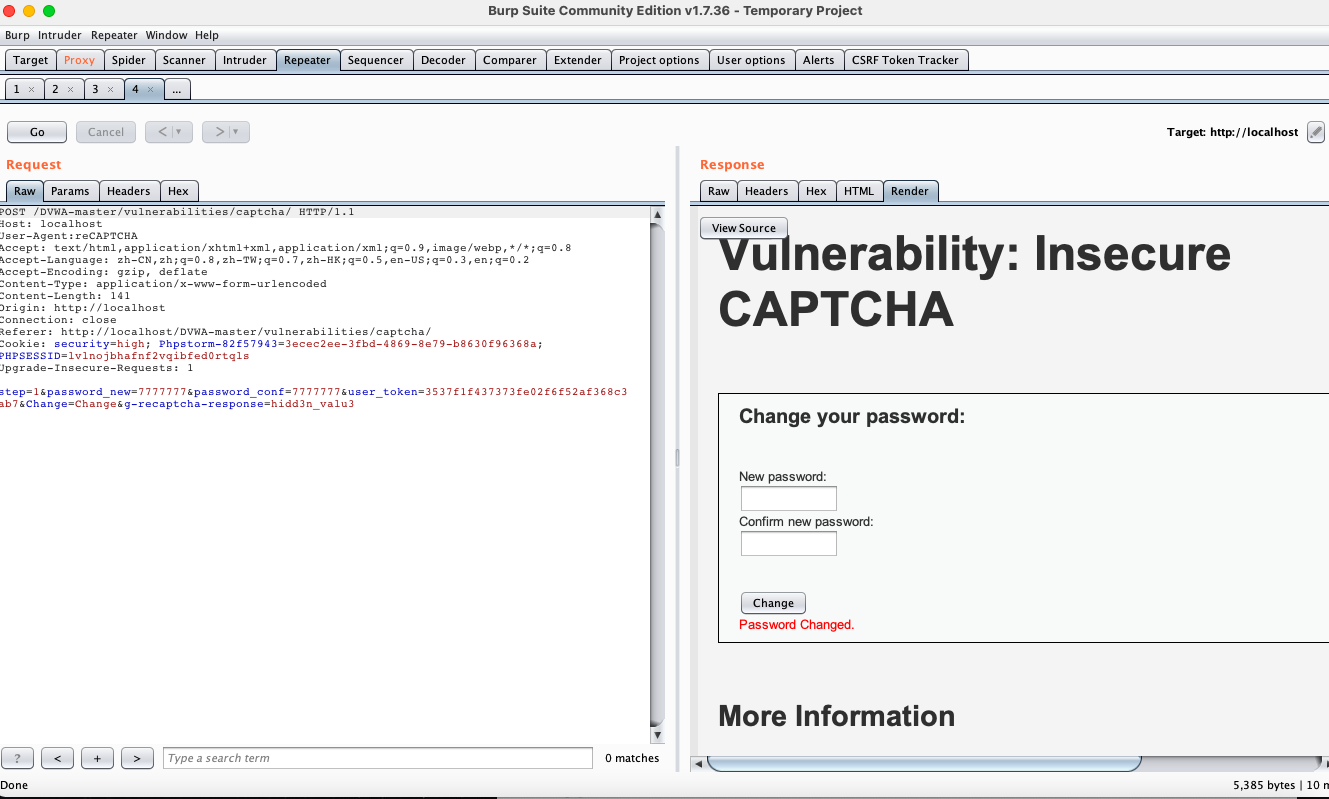Click the edit target pencil icon

tap(1316, 132)
